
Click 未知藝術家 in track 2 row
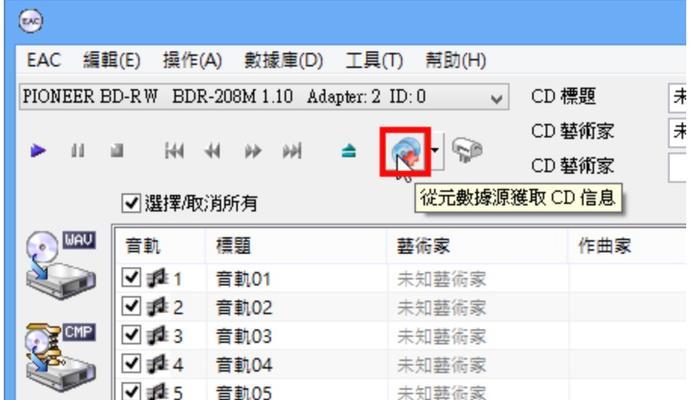click(441, 308)
